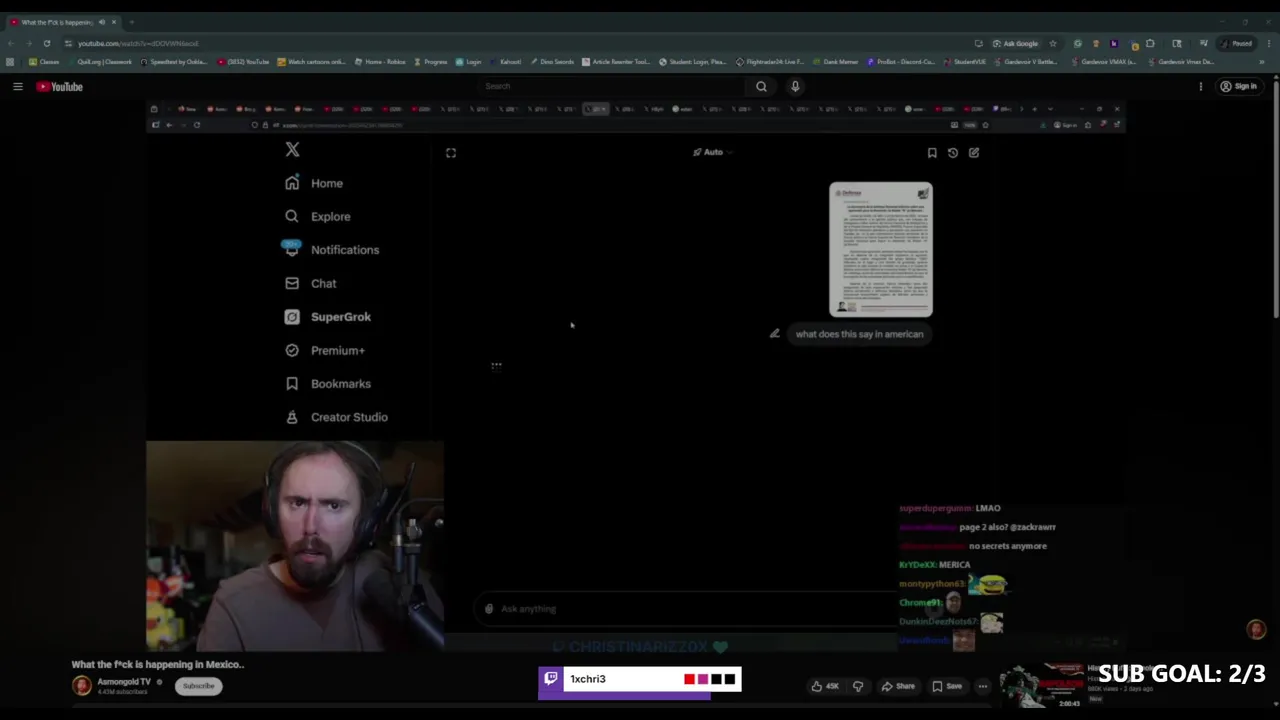Sign in to YouTube
The image size is (1280, 720).
pyautogui.click(x=1238, y=87)
